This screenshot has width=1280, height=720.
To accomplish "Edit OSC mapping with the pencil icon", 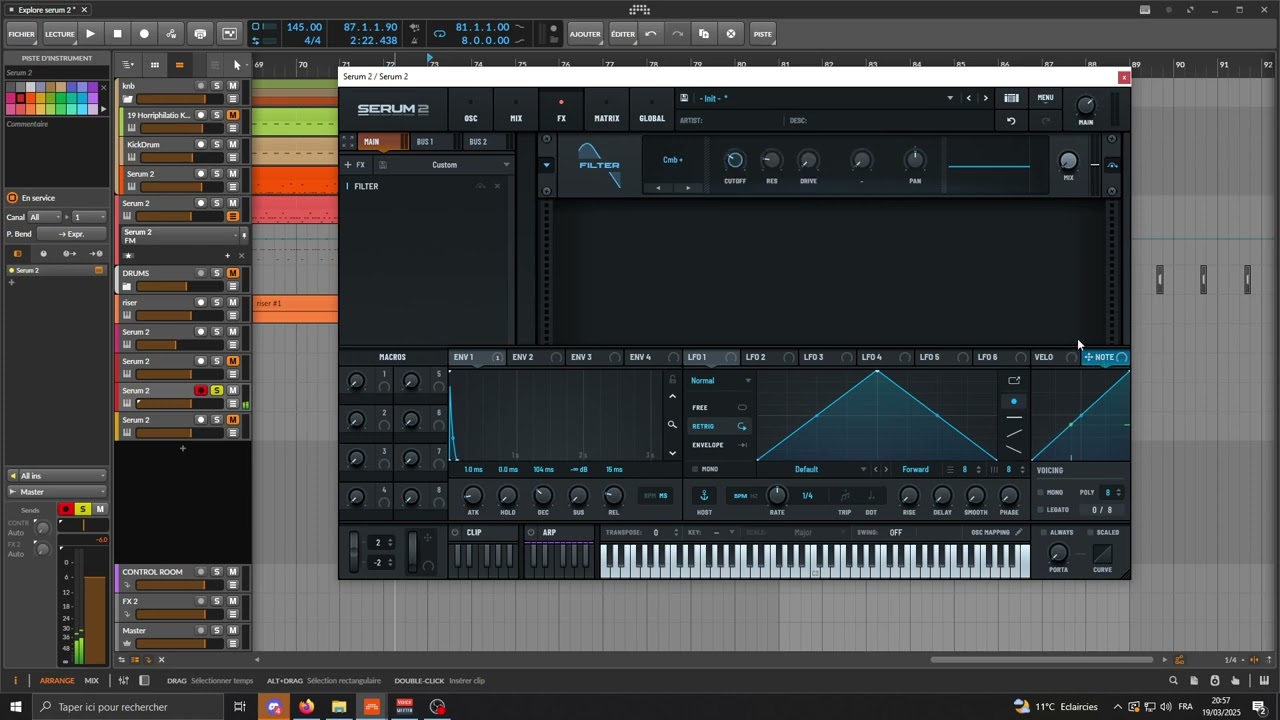I will (1019, 532).
